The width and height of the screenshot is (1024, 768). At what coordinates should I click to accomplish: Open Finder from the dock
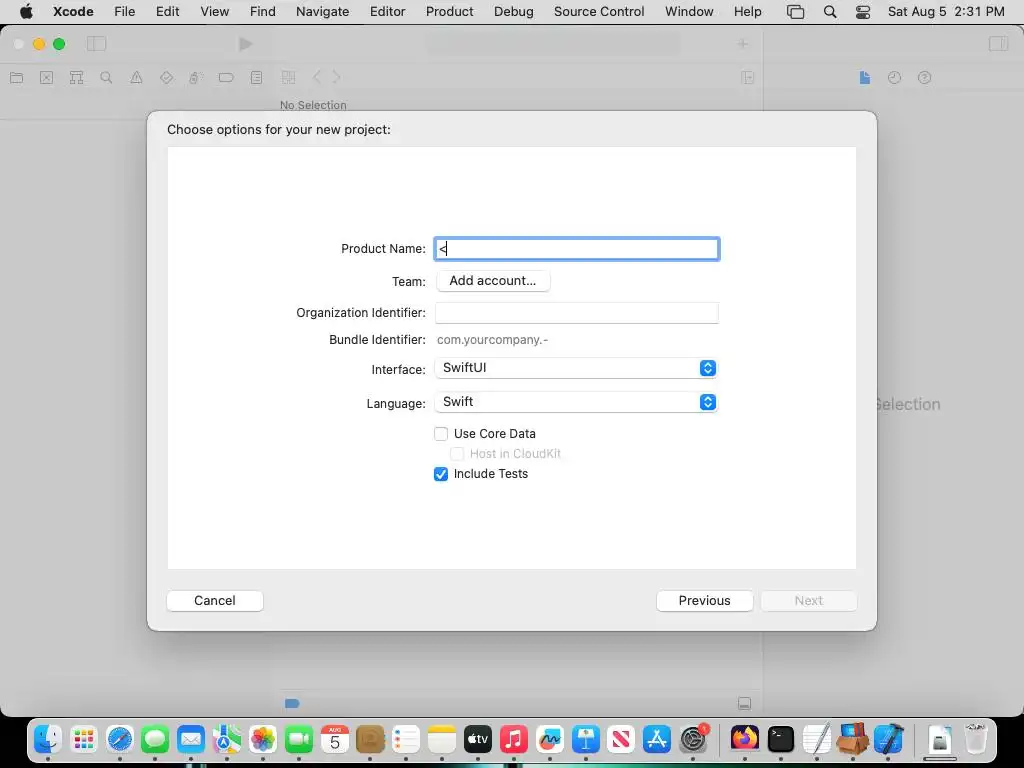pyautogui.click(x=48, y=739)
